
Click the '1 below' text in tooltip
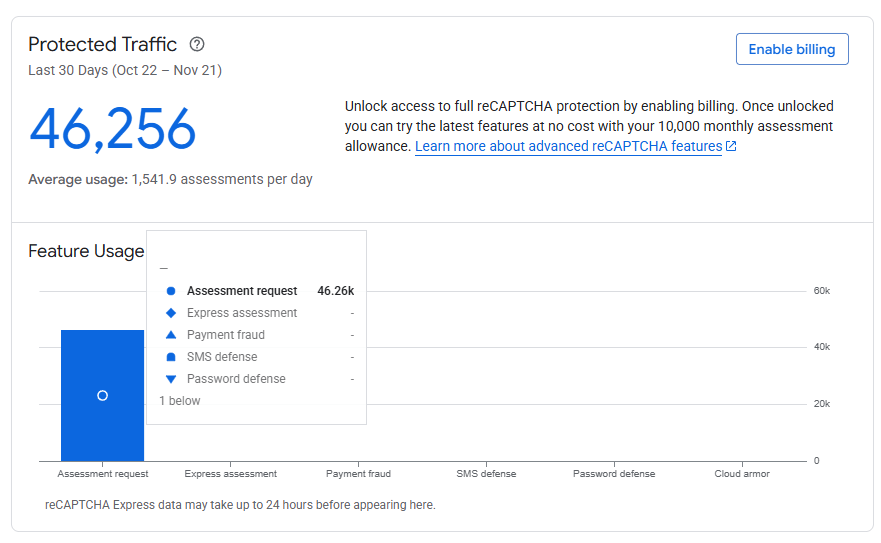[x=180, y=401]
